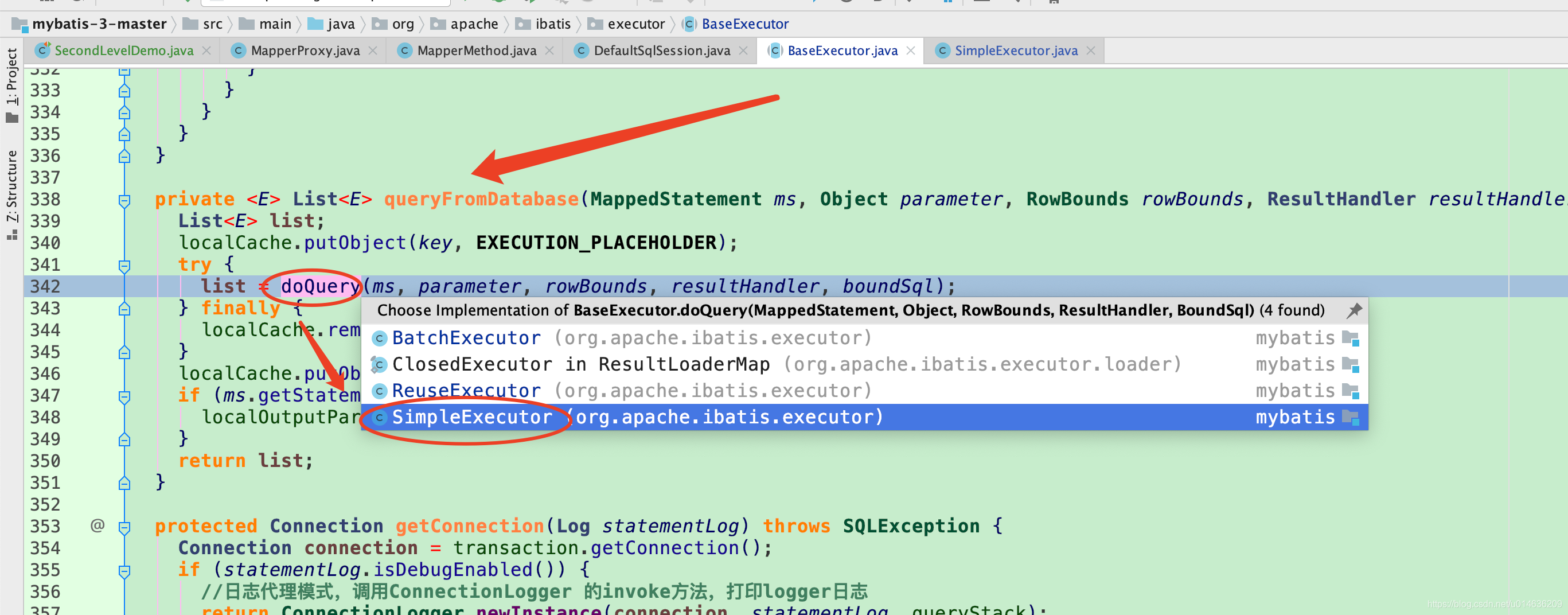Click mybatis module icon on ReuseExecutor row
This screenshot has width=1568, height=615.
1350,391
